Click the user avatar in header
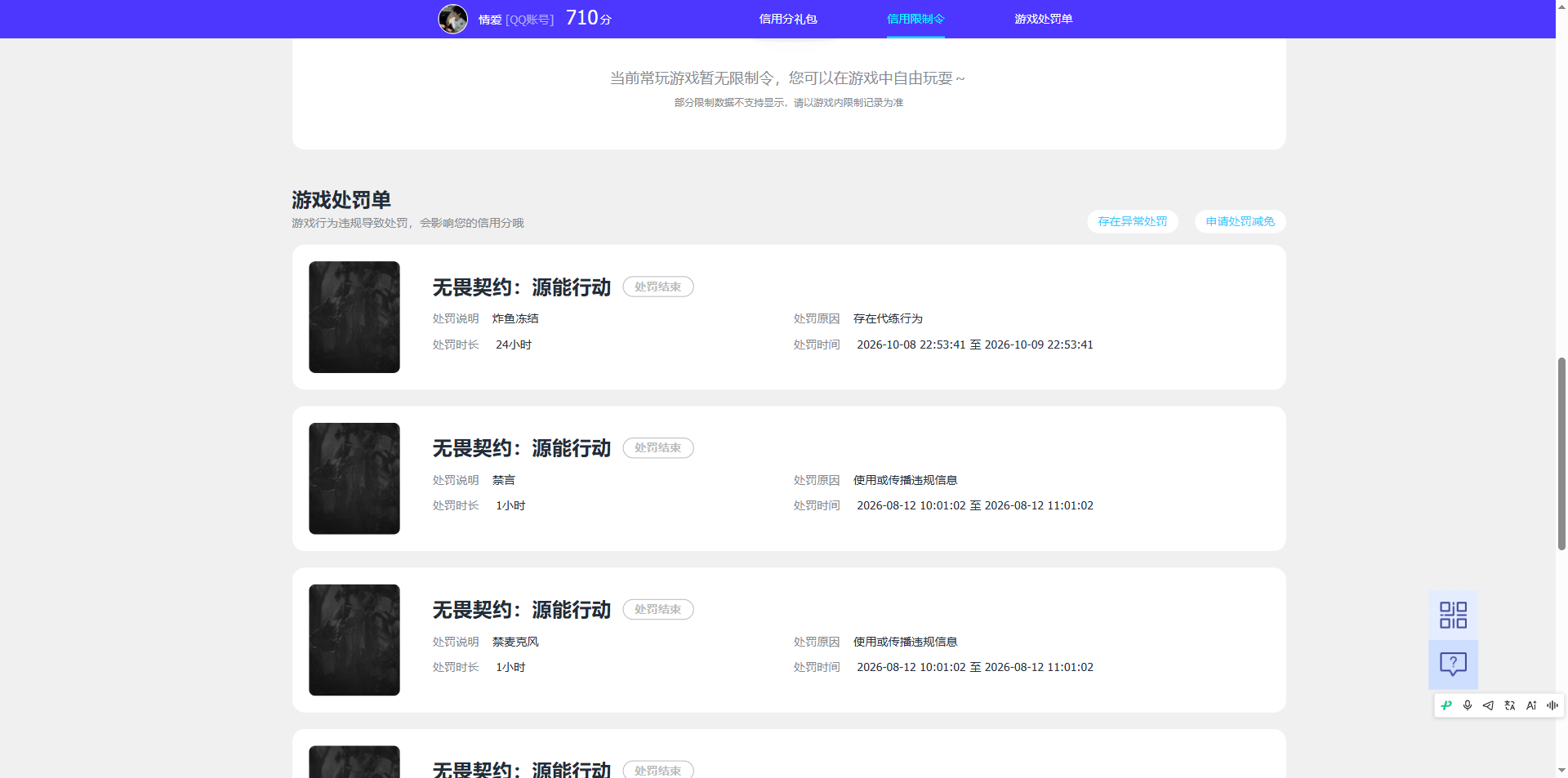1568x778 pixels. [453, 19]
